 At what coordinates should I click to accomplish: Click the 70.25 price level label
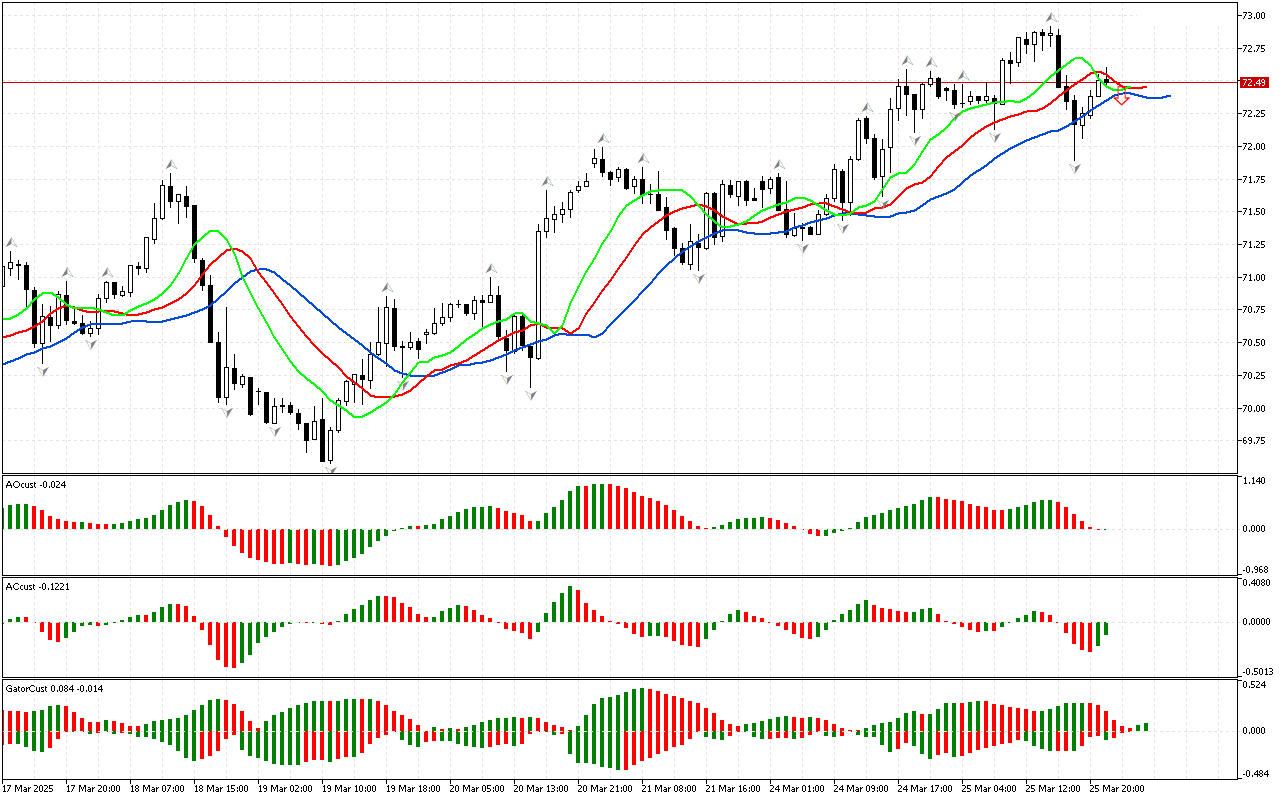[1254, 376]
